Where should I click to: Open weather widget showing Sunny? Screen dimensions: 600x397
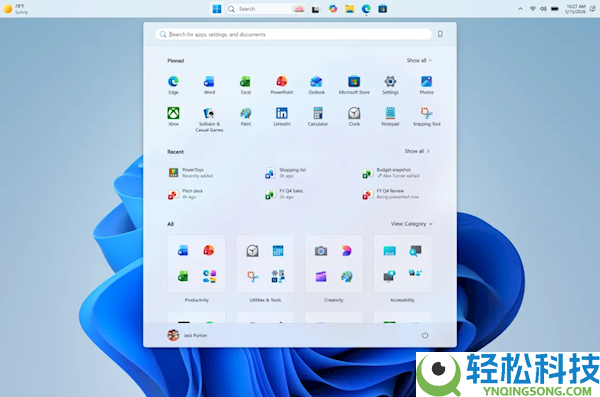[x=16, y=9]
